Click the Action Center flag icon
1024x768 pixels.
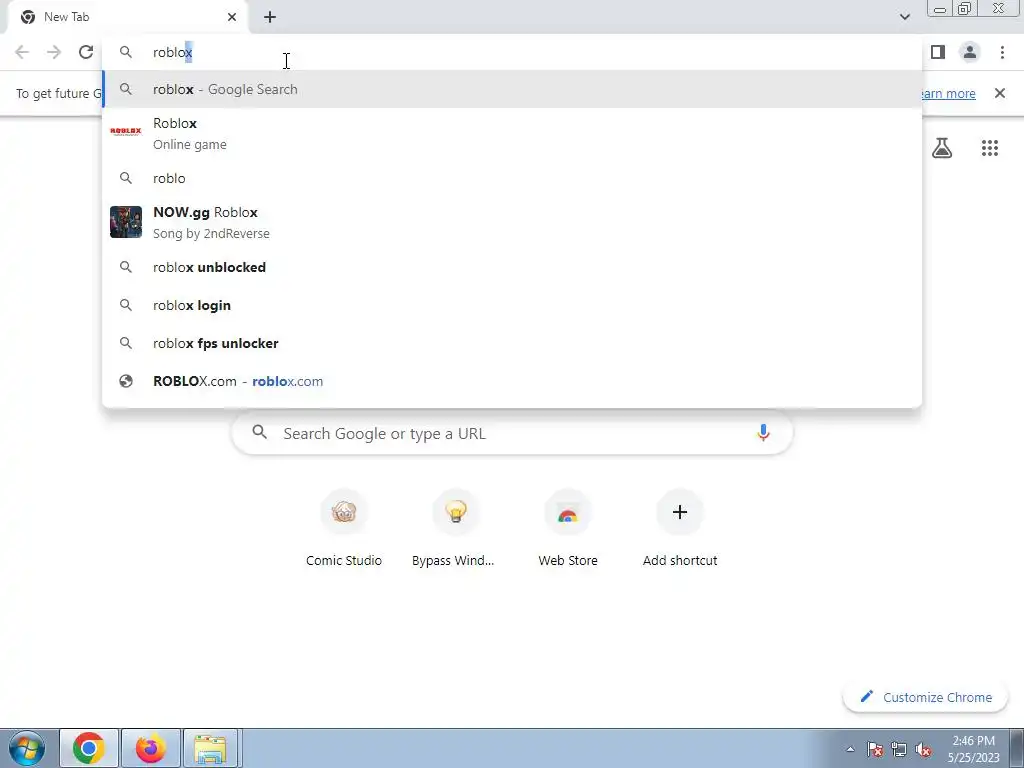(x=875, y=749)
